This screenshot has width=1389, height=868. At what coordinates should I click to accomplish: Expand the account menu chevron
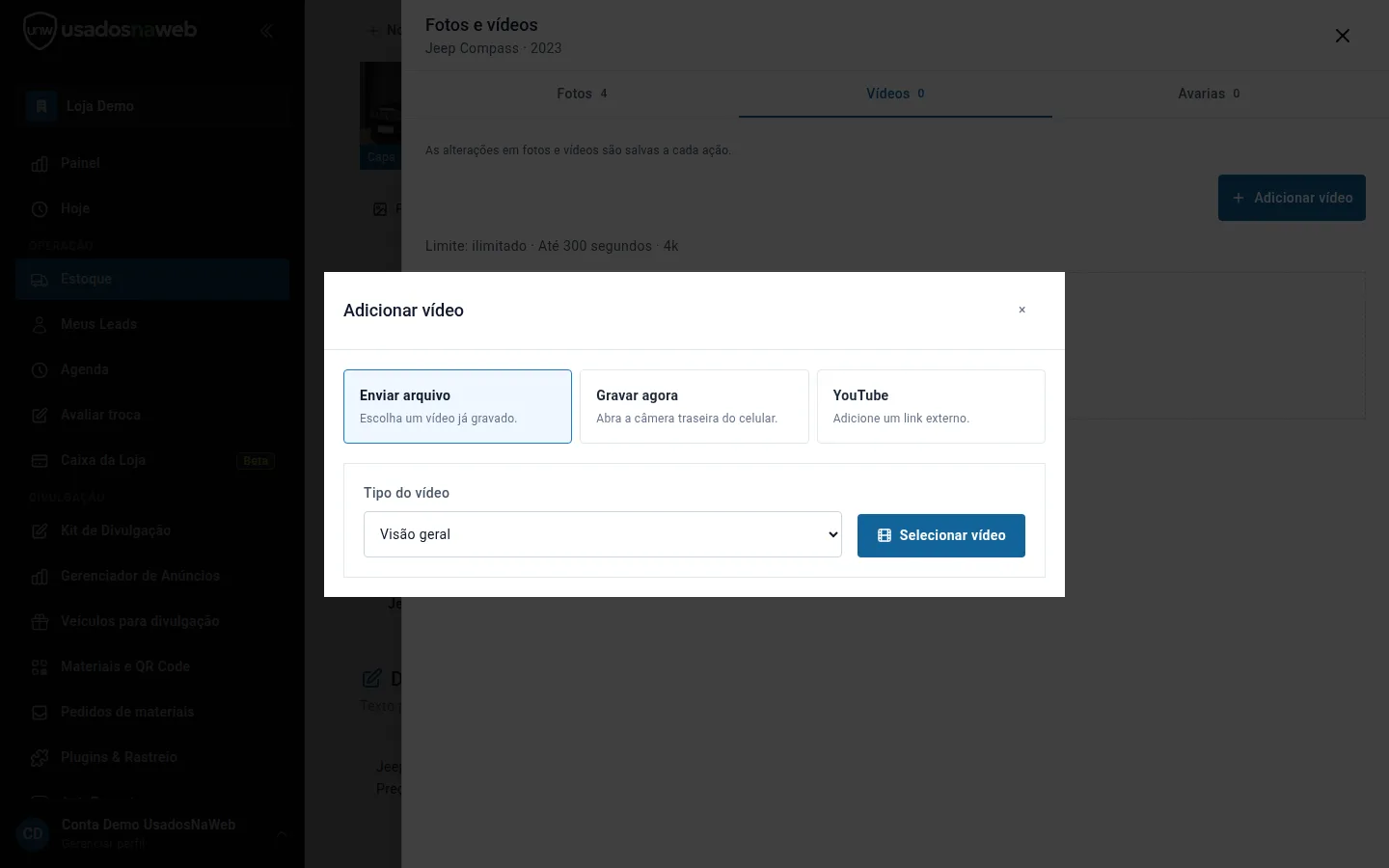pos(282,834)
